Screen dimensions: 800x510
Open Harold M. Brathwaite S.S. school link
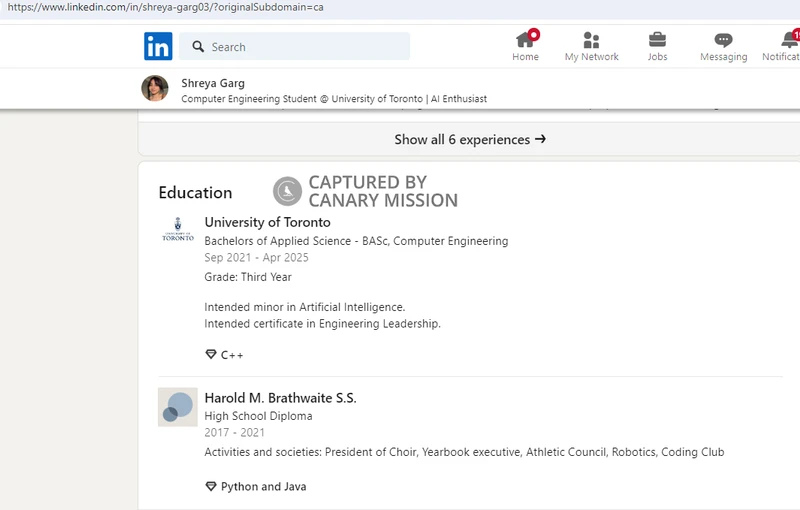tap(281, 398)
